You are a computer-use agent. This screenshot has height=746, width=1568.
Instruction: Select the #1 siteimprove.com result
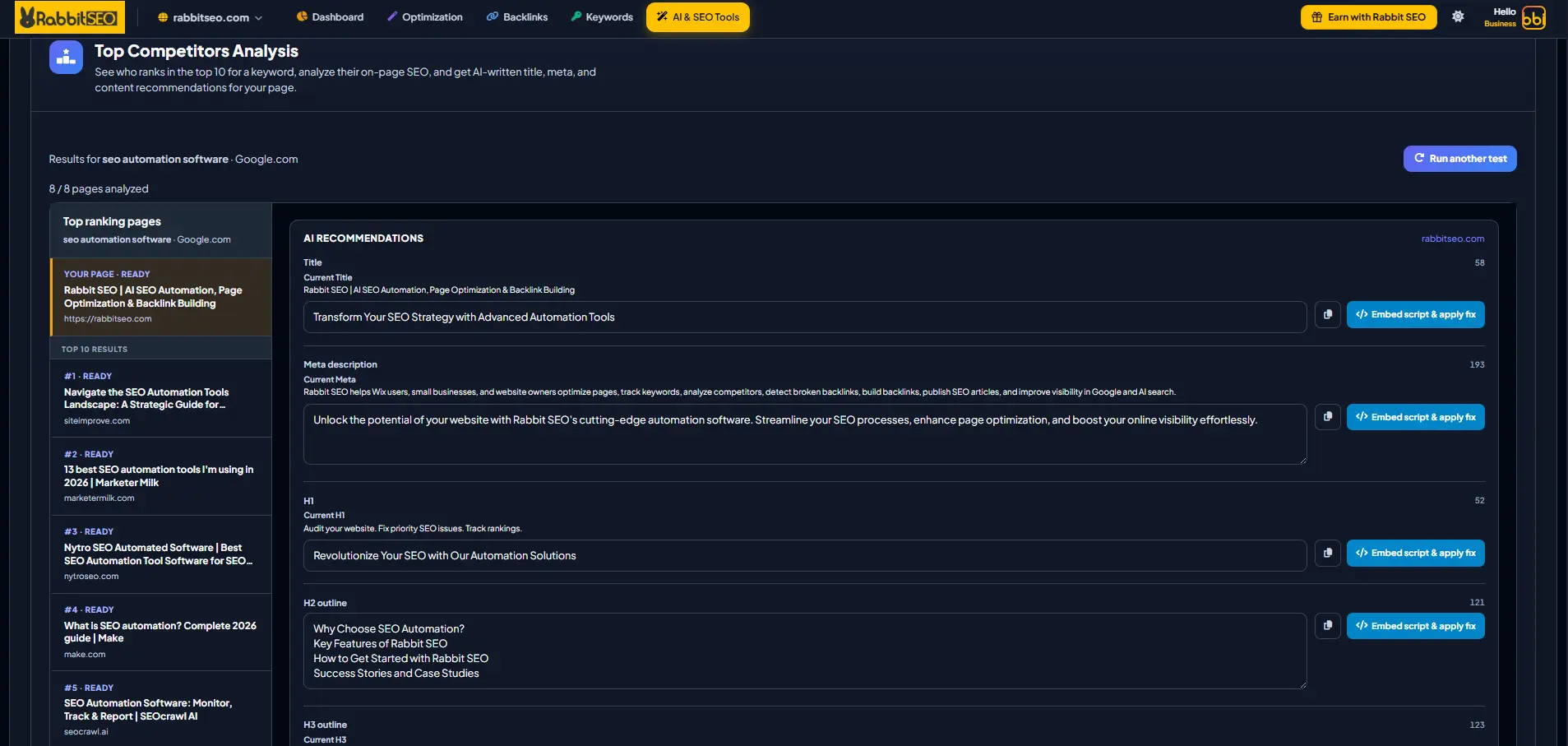coord(161,398)
